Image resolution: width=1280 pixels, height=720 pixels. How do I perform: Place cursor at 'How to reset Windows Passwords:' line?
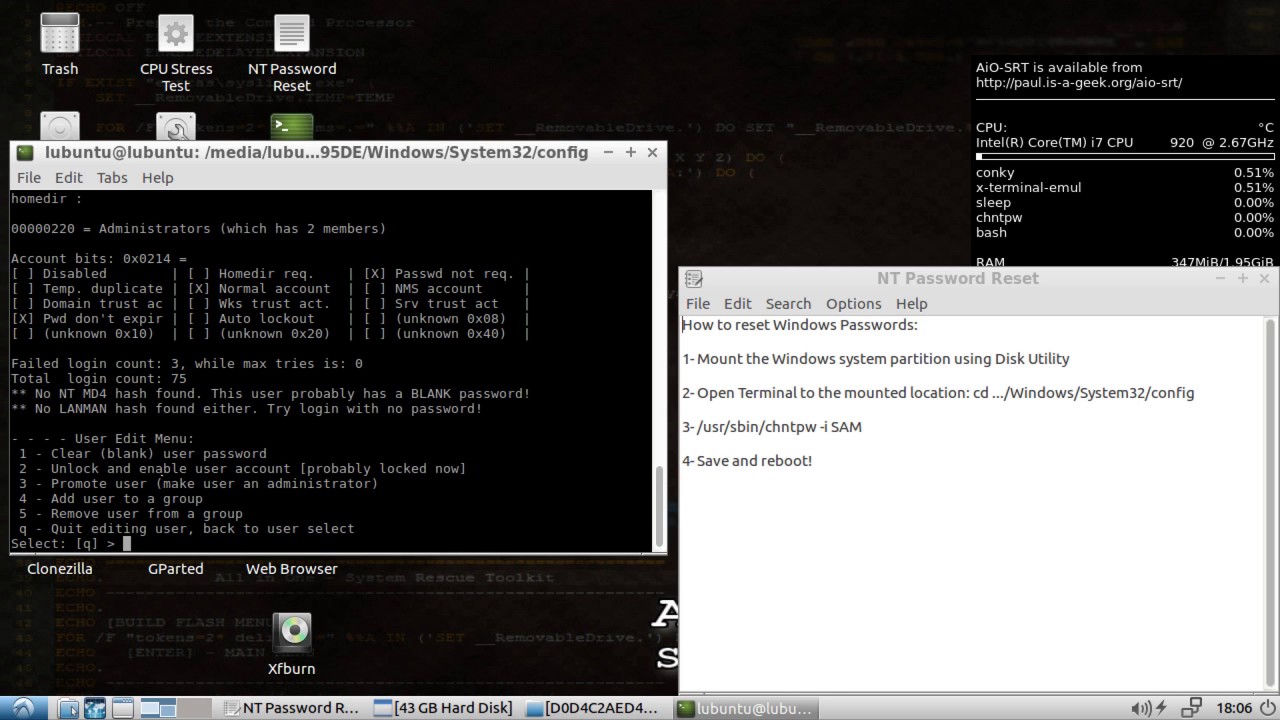click(800, 325)
